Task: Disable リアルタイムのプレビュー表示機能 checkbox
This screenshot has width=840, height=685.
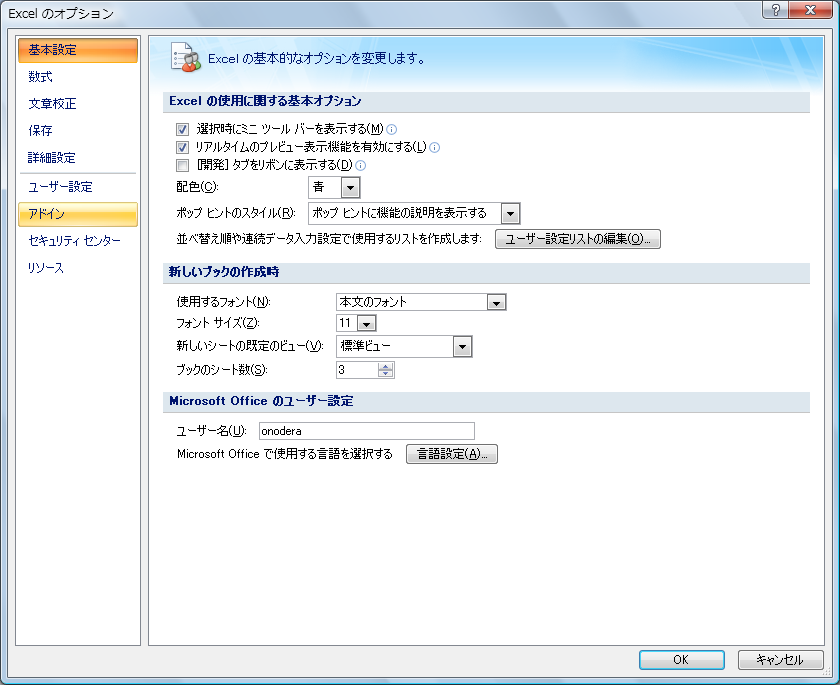Action: click(182, 147)
